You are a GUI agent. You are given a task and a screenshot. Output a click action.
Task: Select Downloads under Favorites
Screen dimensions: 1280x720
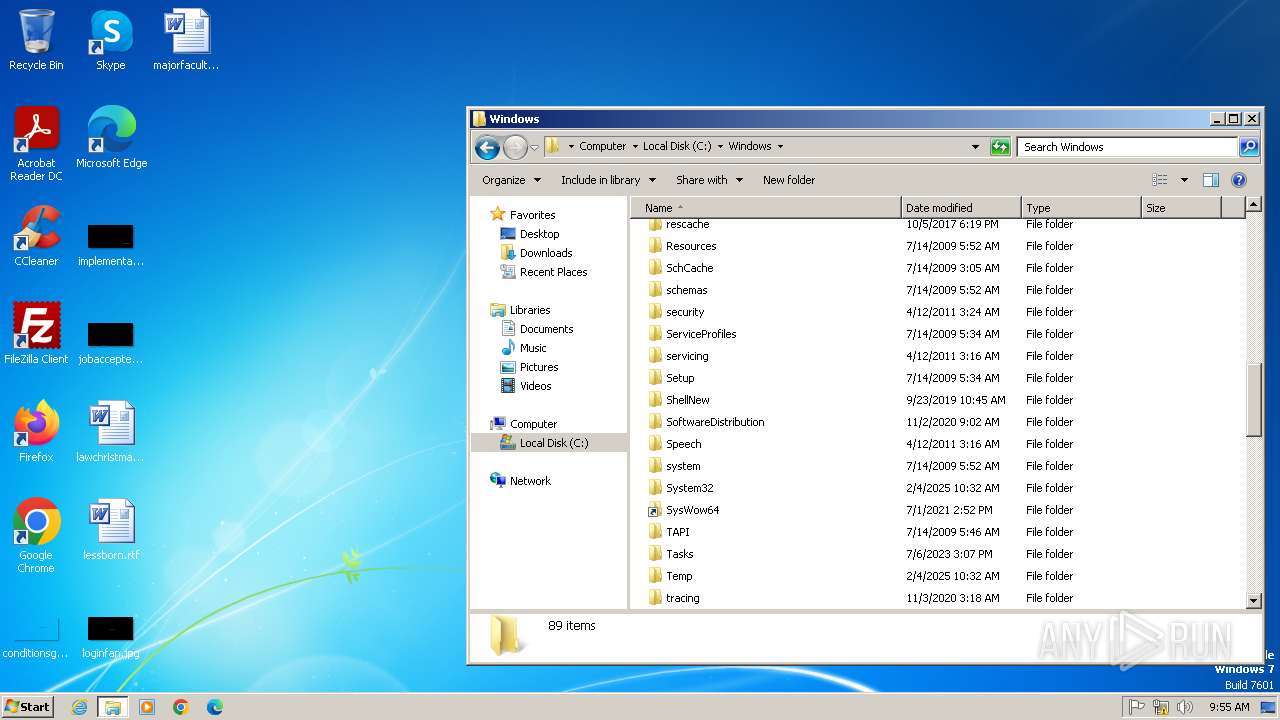(545, 253)
